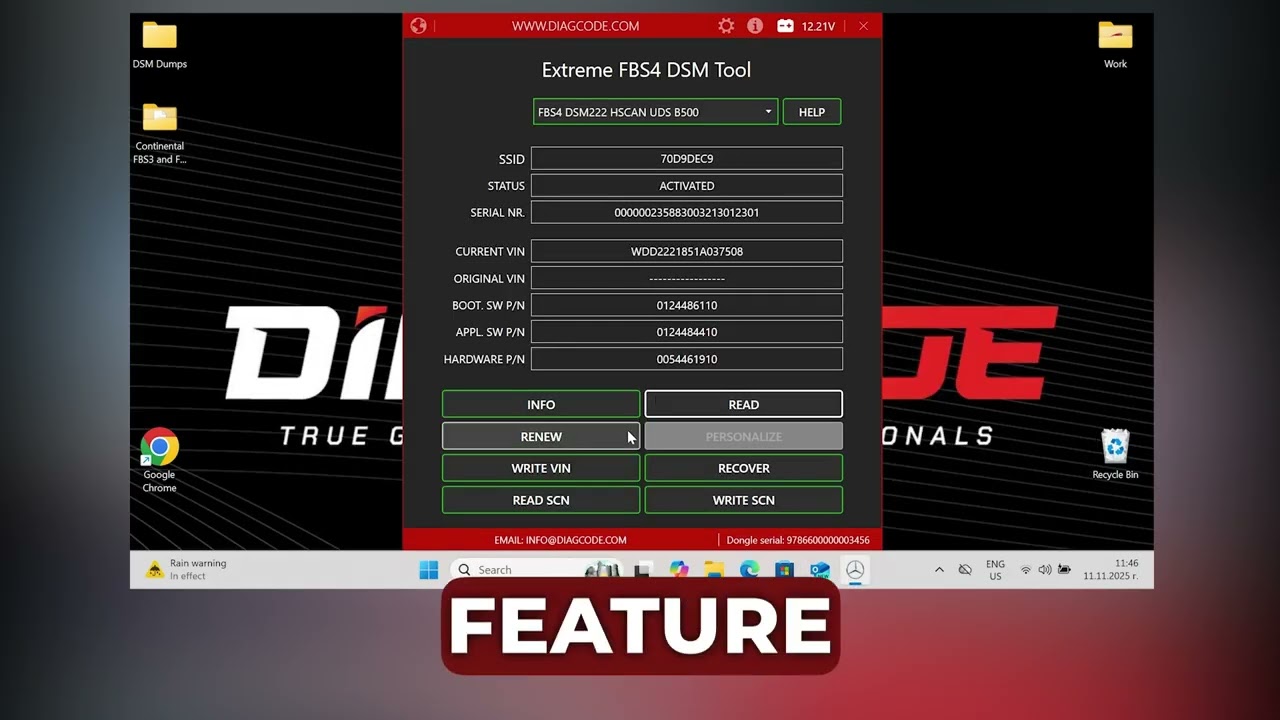Open the Recycle Bin
This screenshot has height=720, width=1280.
[x=1115, y=454]
